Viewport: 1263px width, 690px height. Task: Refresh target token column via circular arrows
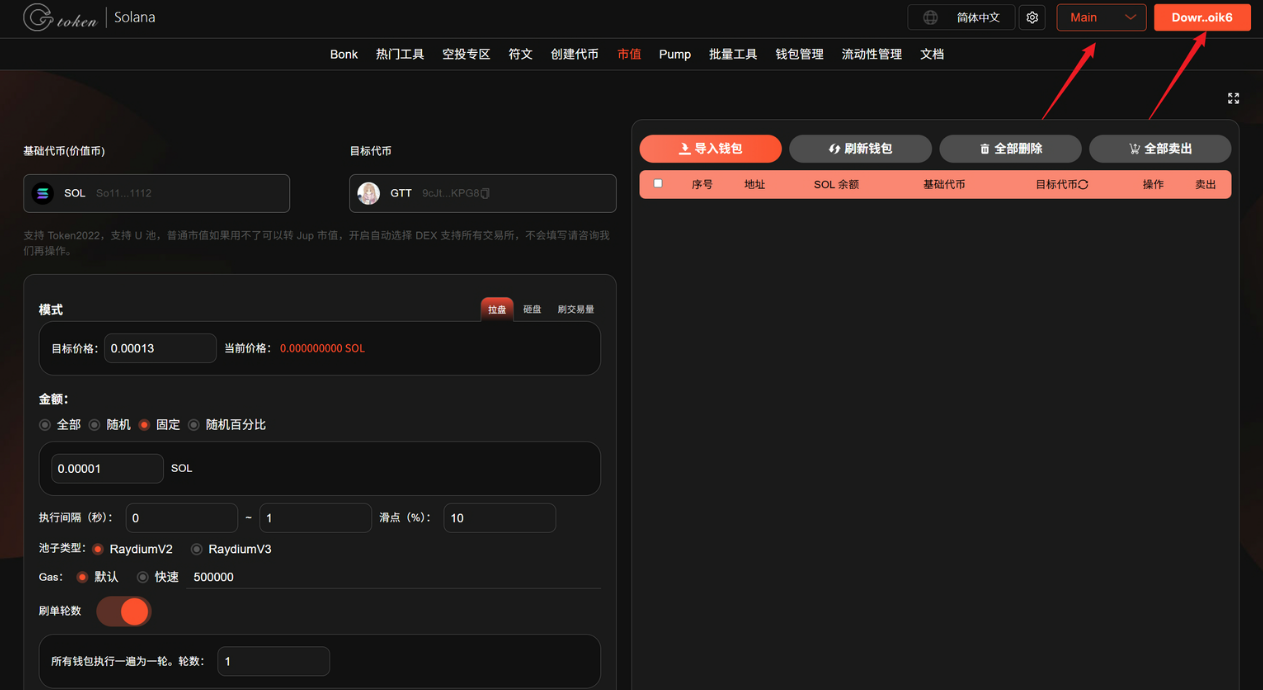(1083, 184)
